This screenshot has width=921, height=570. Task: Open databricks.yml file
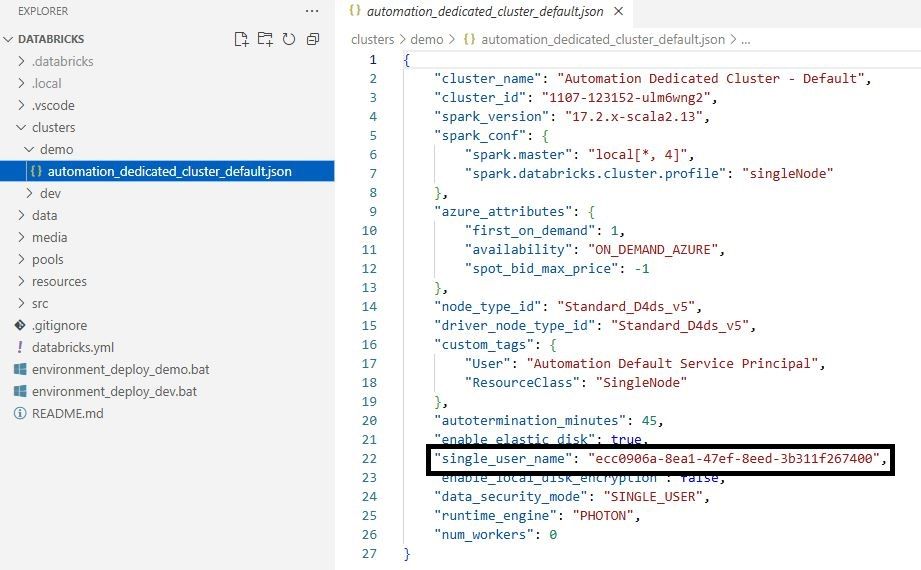(73, 347)
